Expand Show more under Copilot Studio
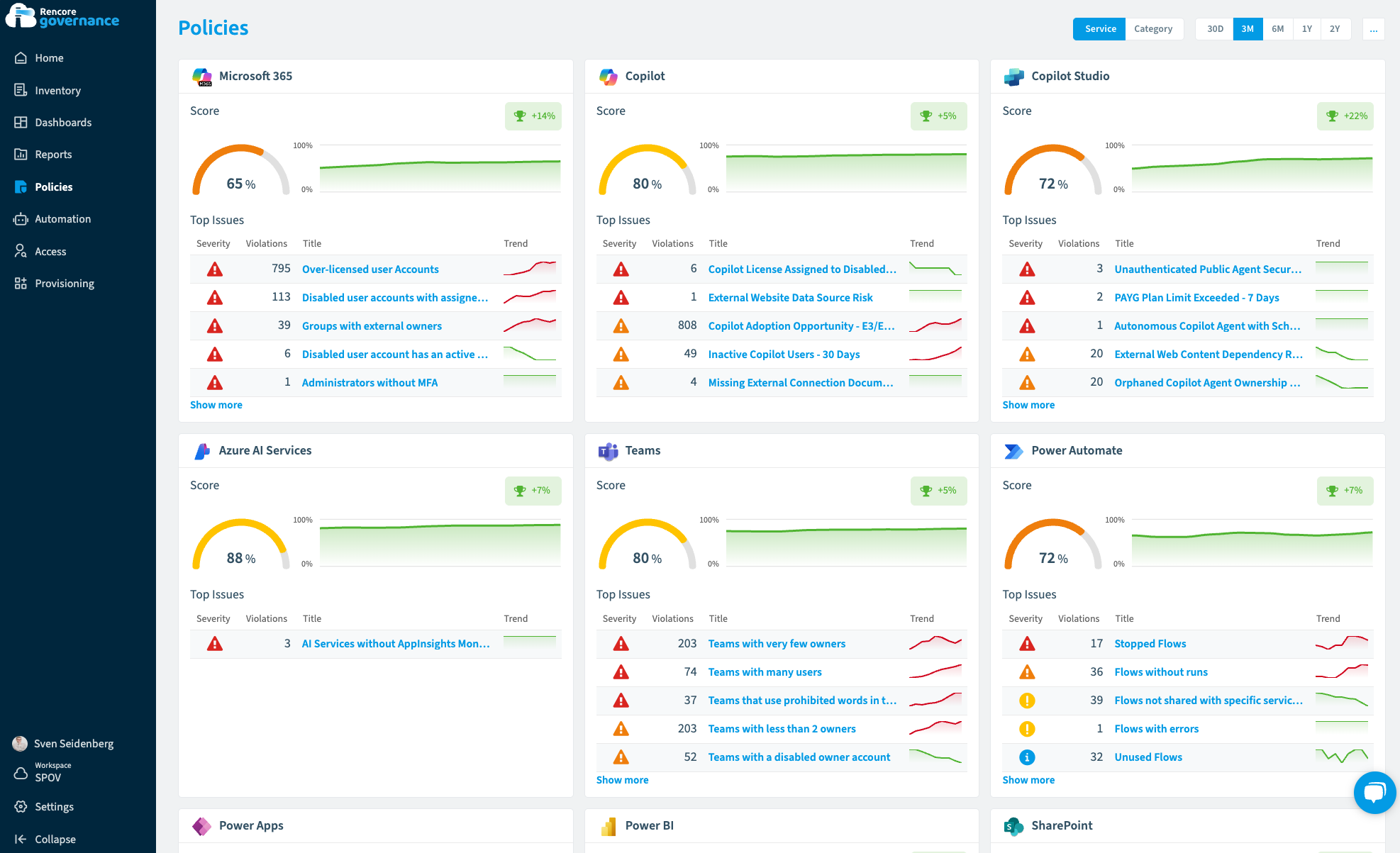 click(1028, 405)
